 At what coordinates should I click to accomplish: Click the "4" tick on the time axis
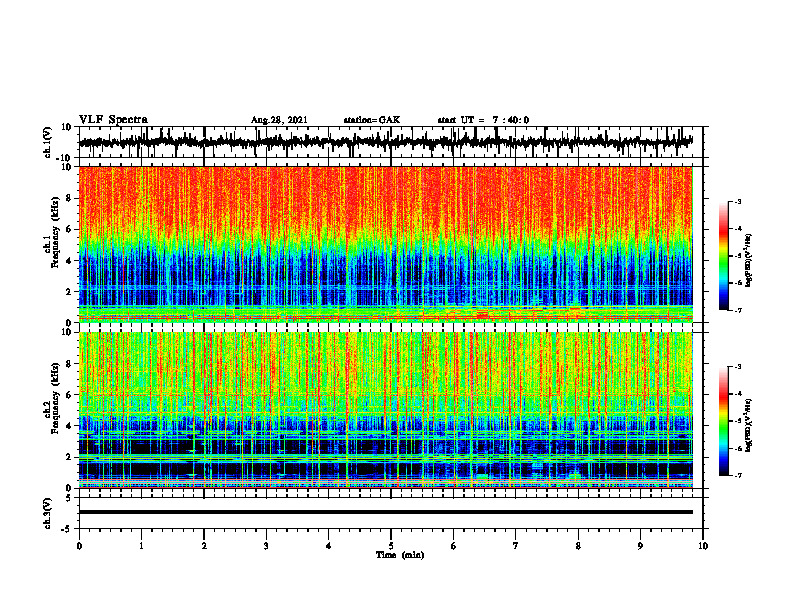329,546
